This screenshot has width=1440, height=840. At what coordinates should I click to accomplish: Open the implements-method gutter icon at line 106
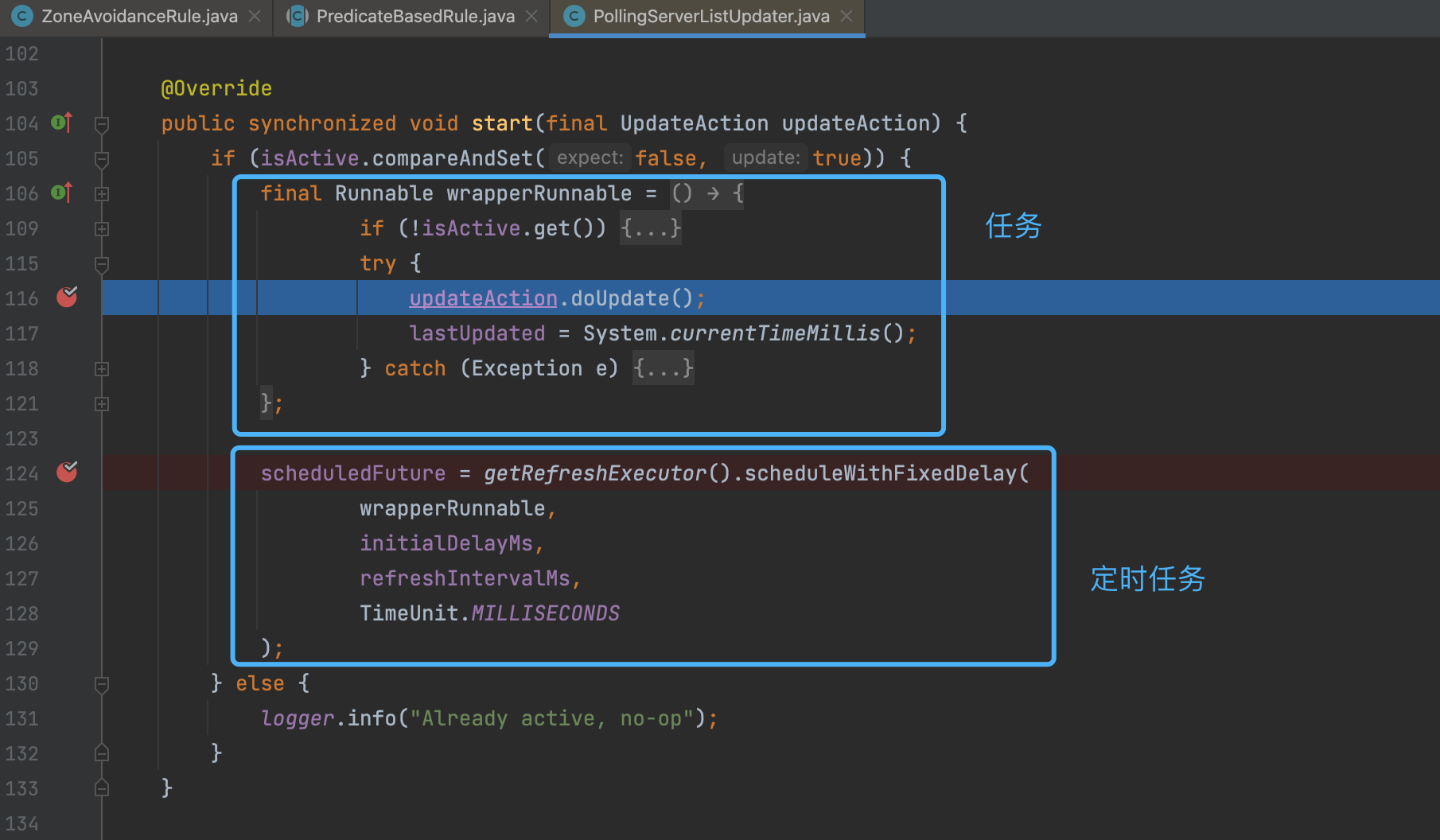pyautogui.click(x=62, y=193)
